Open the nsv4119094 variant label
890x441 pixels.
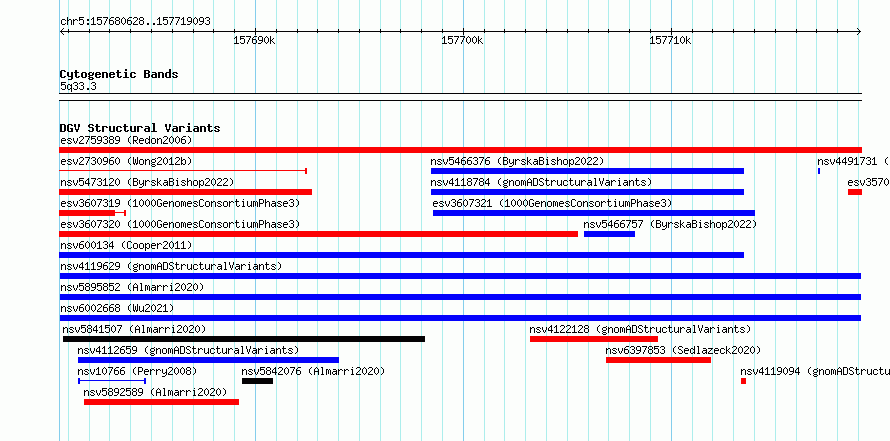coord(815,371)
